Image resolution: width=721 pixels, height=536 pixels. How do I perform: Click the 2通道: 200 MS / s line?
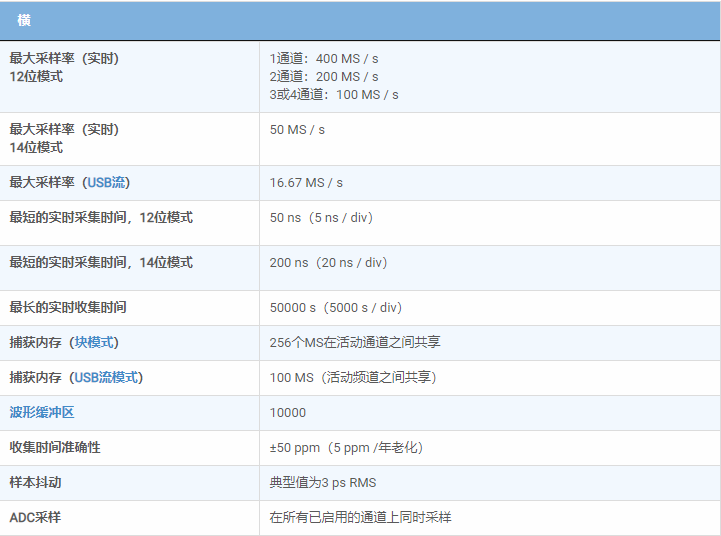[x=324, y=76]
